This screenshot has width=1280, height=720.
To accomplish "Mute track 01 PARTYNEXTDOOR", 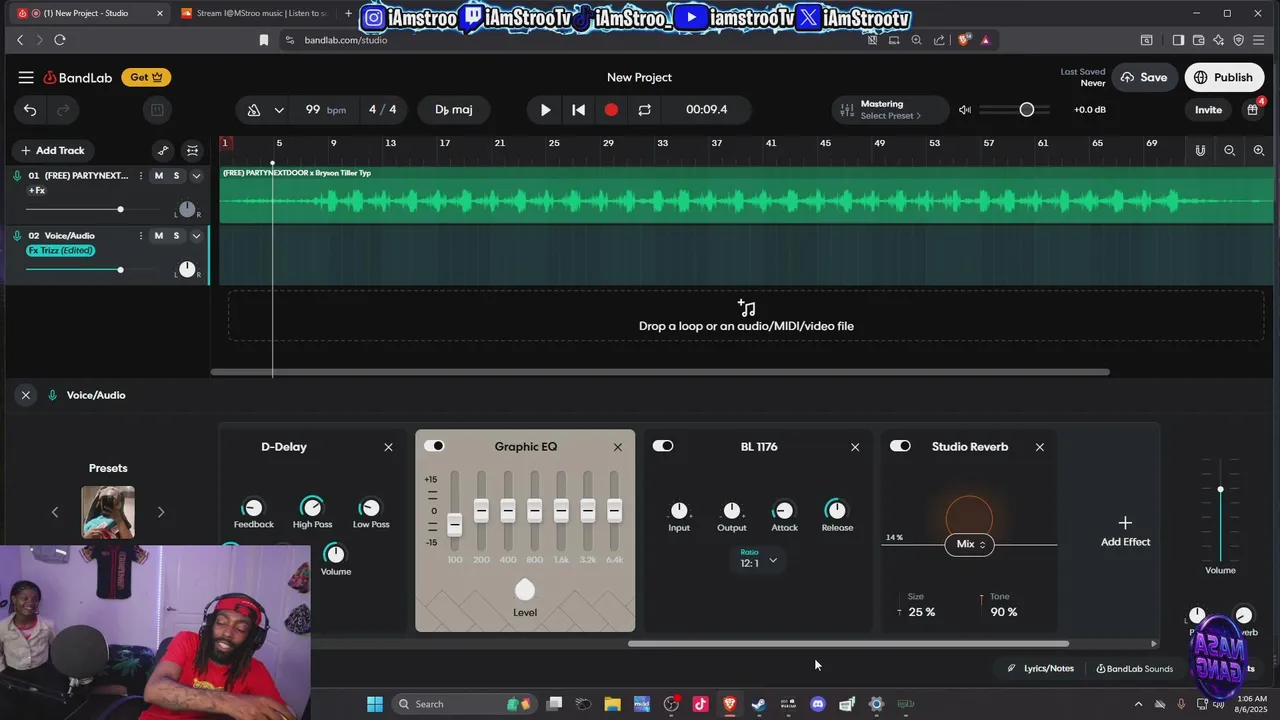I will (x=158, y=176).
